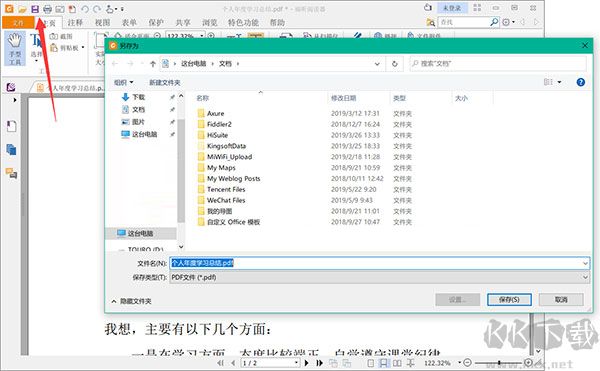600x371 pixels.
Task: Select 图片 in the navigation pane
Action: 138,122
